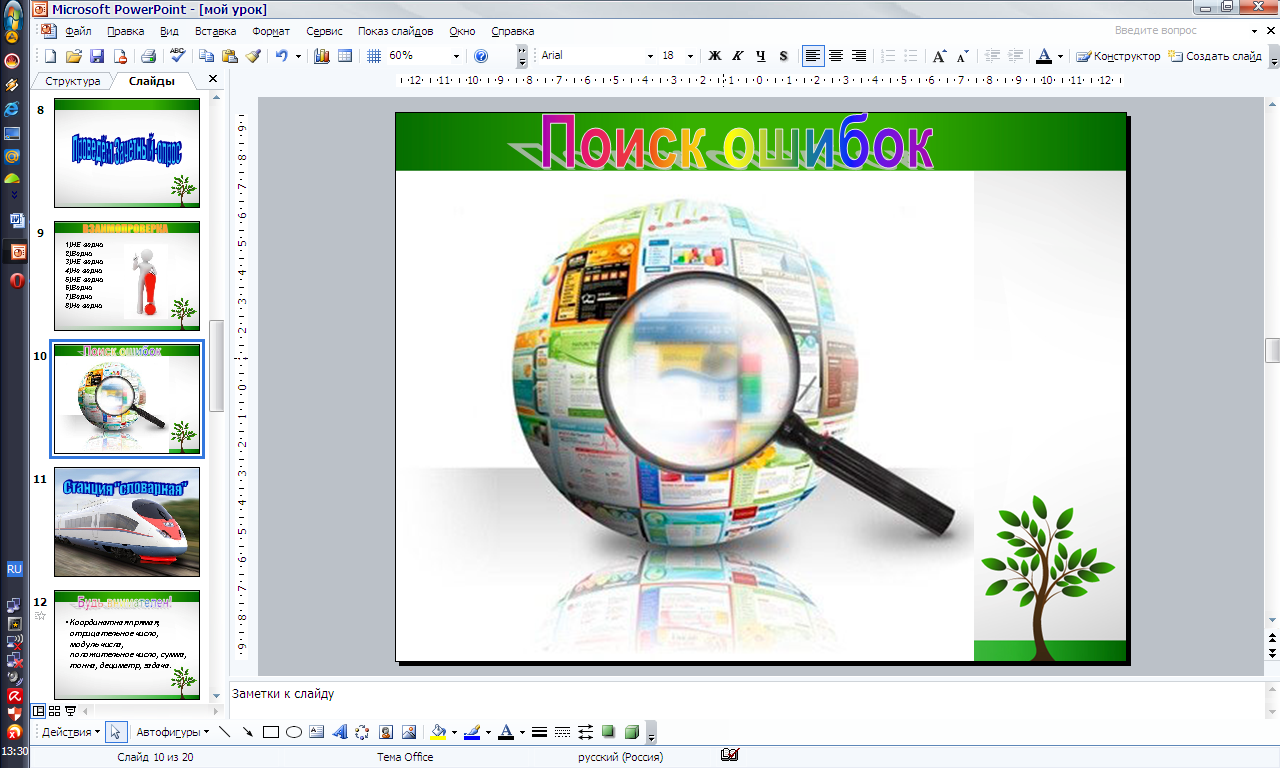Viewport: 1280px width, 768px height.
Task: Select the Format Painter brush icon
Action: (x=253, y=56)
